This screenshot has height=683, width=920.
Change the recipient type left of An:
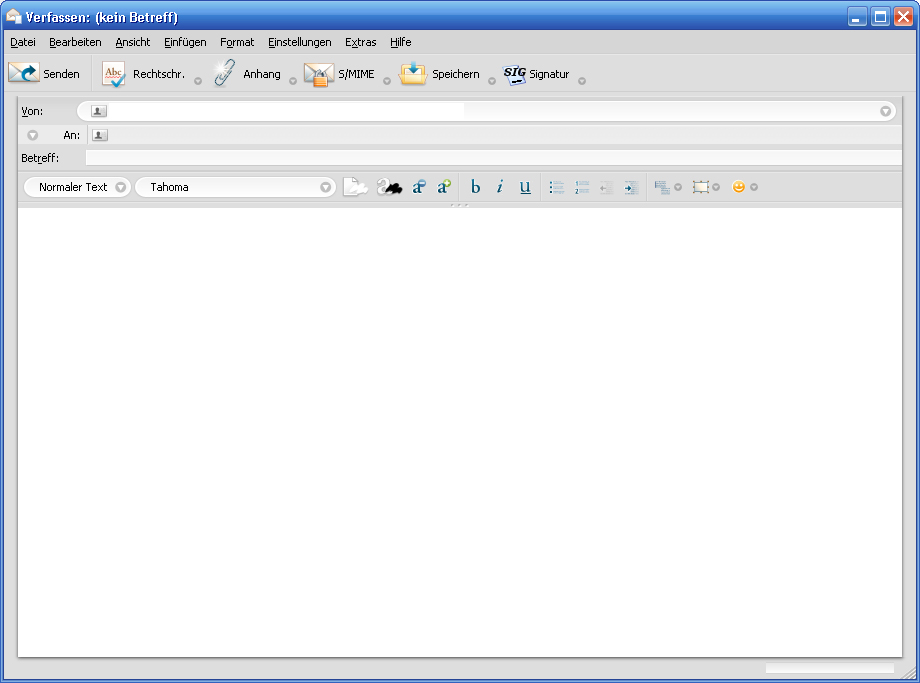point(33,136)
